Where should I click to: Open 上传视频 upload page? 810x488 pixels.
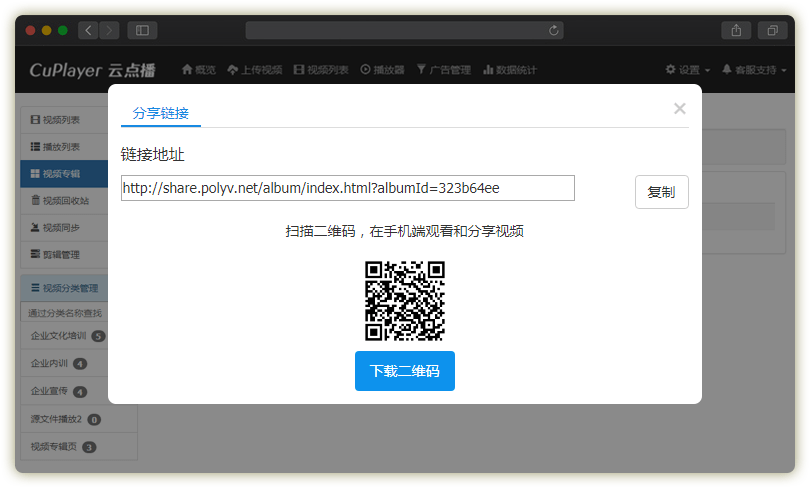255,70
